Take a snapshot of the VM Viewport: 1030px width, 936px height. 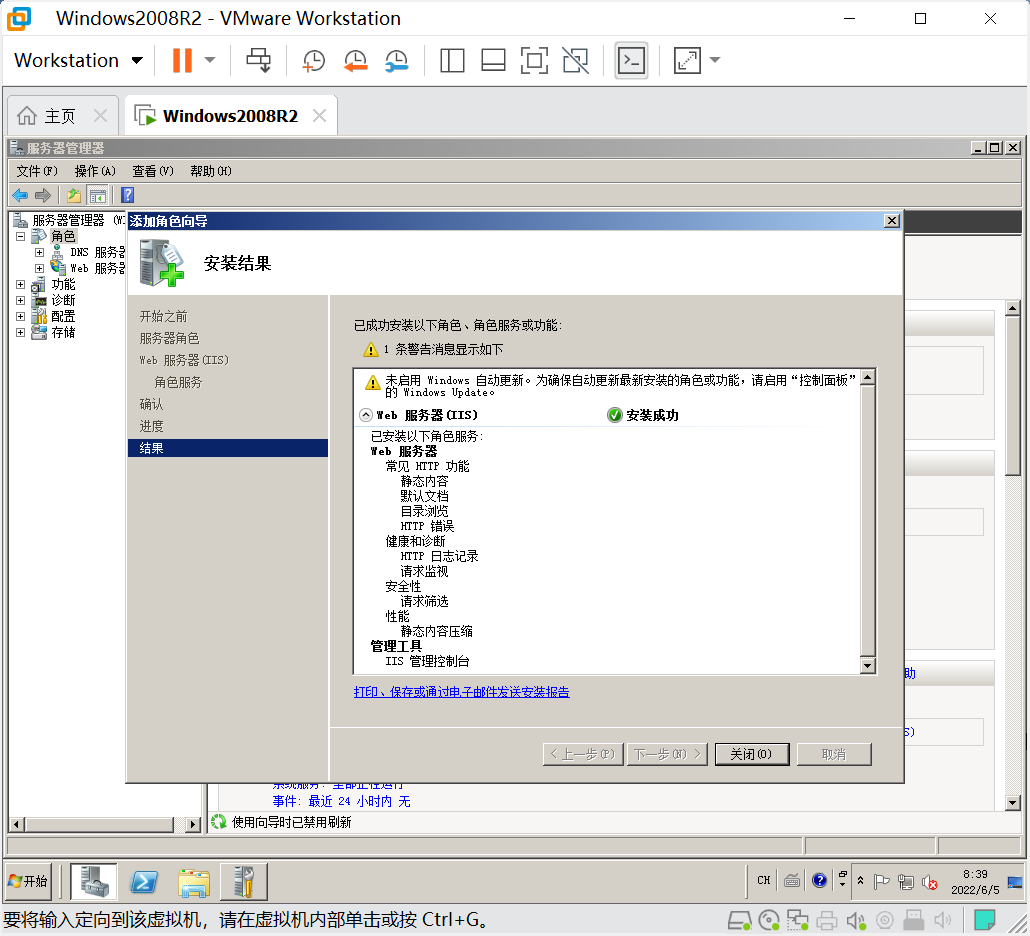pos(313,60)
